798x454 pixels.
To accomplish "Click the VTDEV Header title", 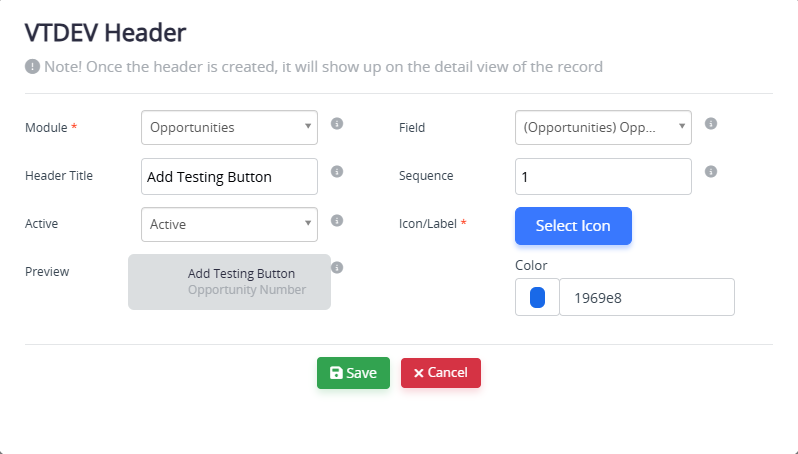I will tap(105, 33).
